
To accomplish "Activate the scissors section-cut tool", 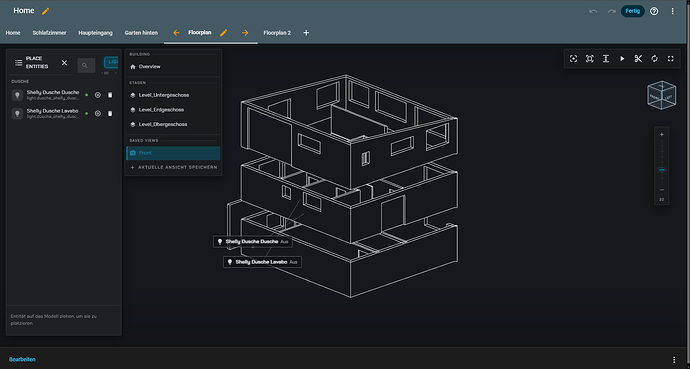I will tap(638, 58).
